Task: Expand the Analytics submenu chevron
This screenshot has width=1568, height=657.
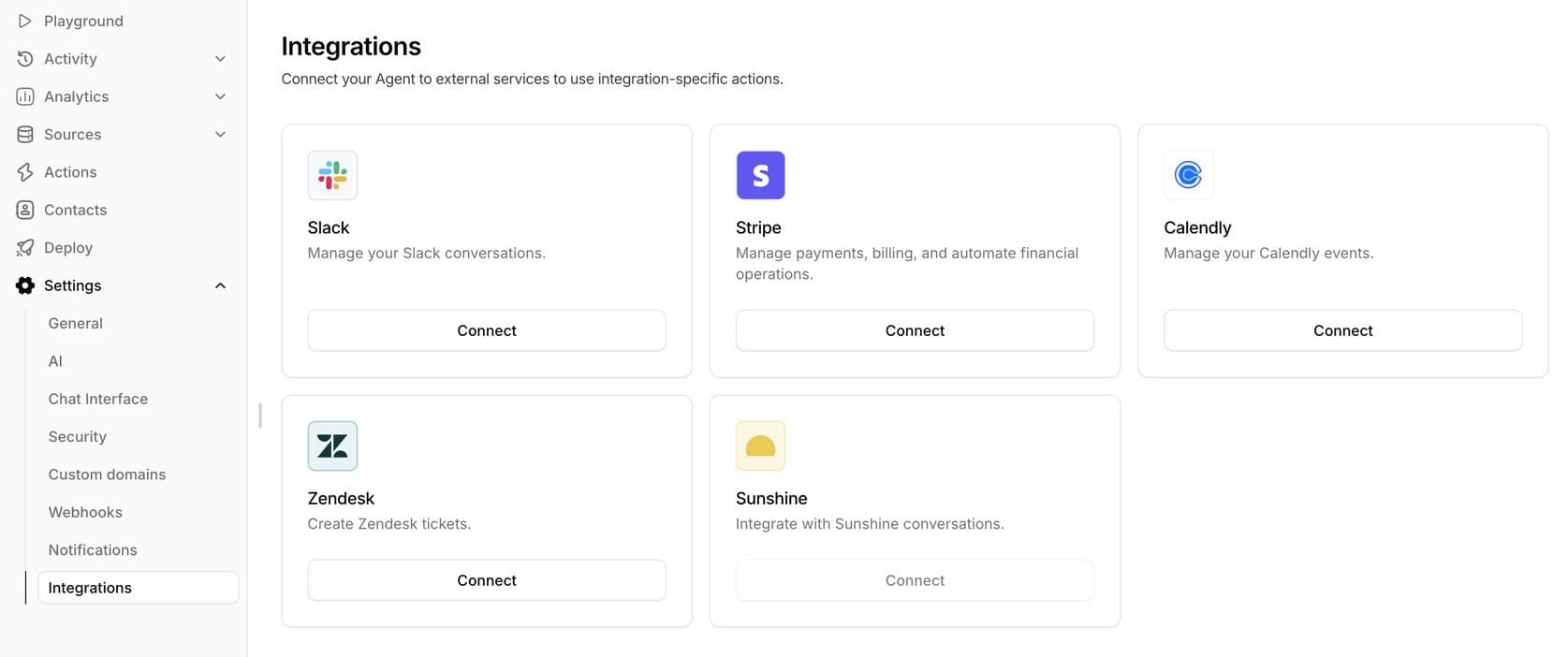Action: [x=221, y=96]
